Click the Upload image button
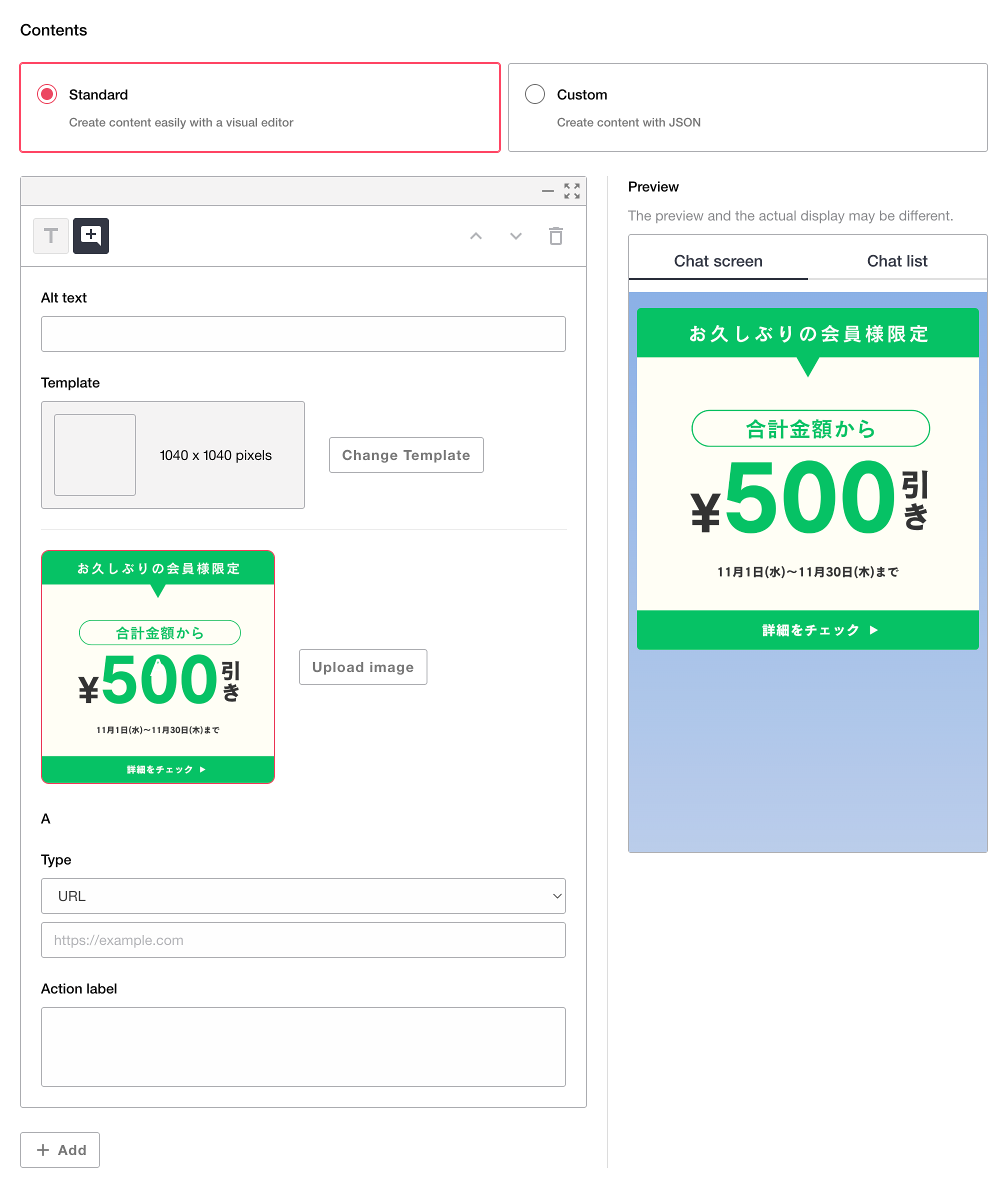The width and height of the screenshot is (1008, 1188). pyautogui.click(x=363, y=667)
